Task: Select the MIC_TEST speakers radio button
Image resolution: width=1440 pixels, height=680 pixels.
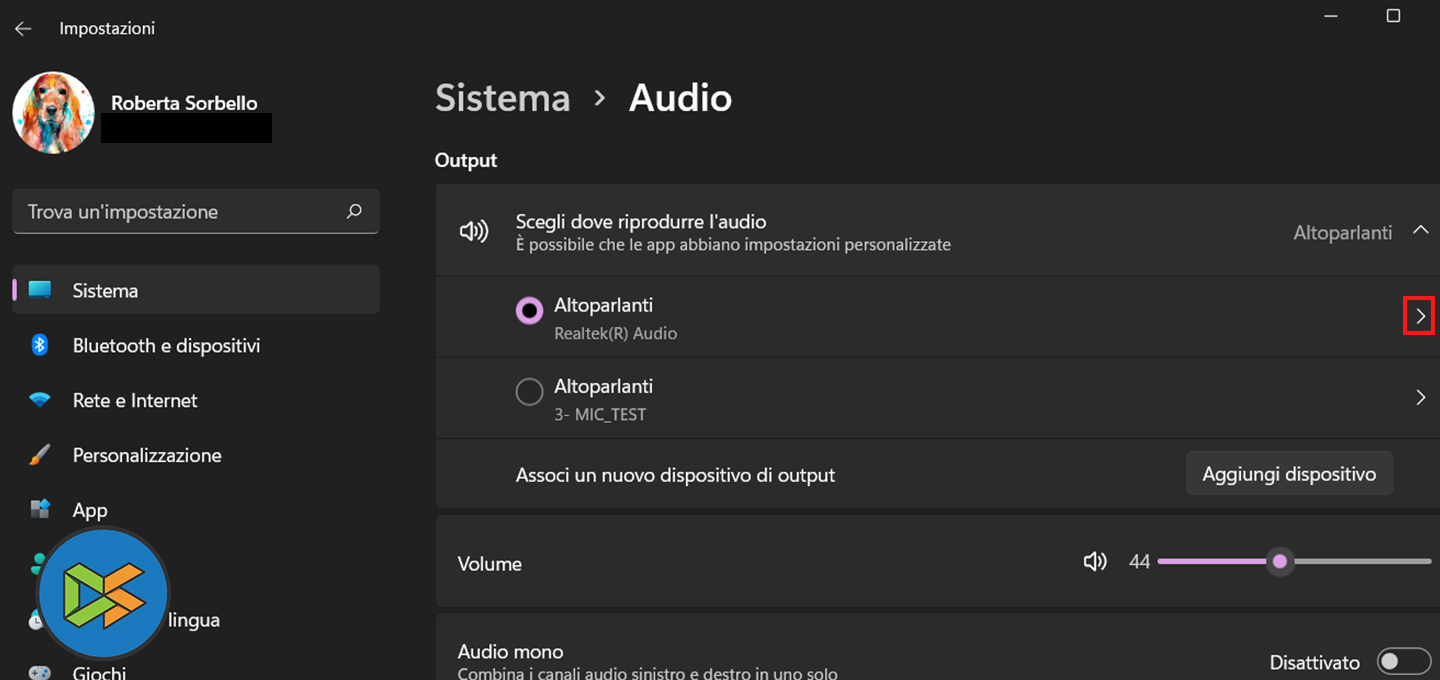Action: coord(529,392)
